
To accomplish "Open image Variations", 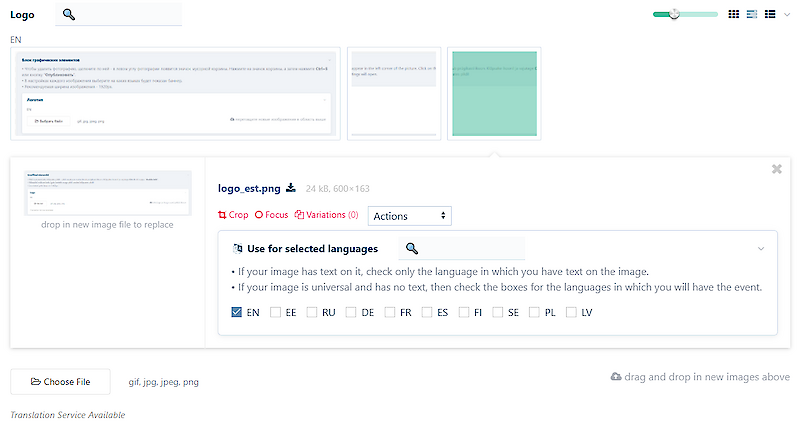I will pyautogui.click(x=327, y=215).
